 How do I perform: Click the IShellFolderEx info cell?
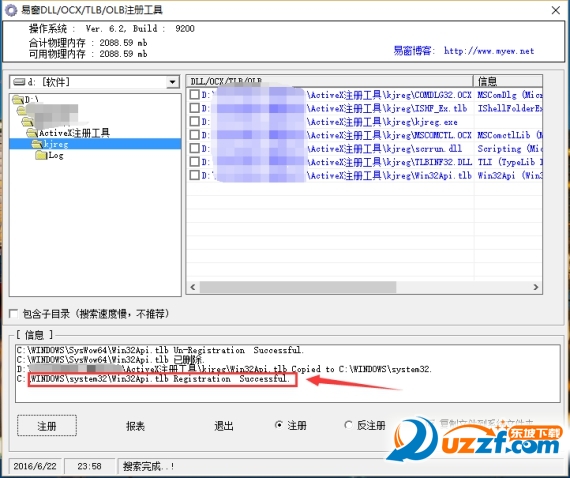click(509, 108)
